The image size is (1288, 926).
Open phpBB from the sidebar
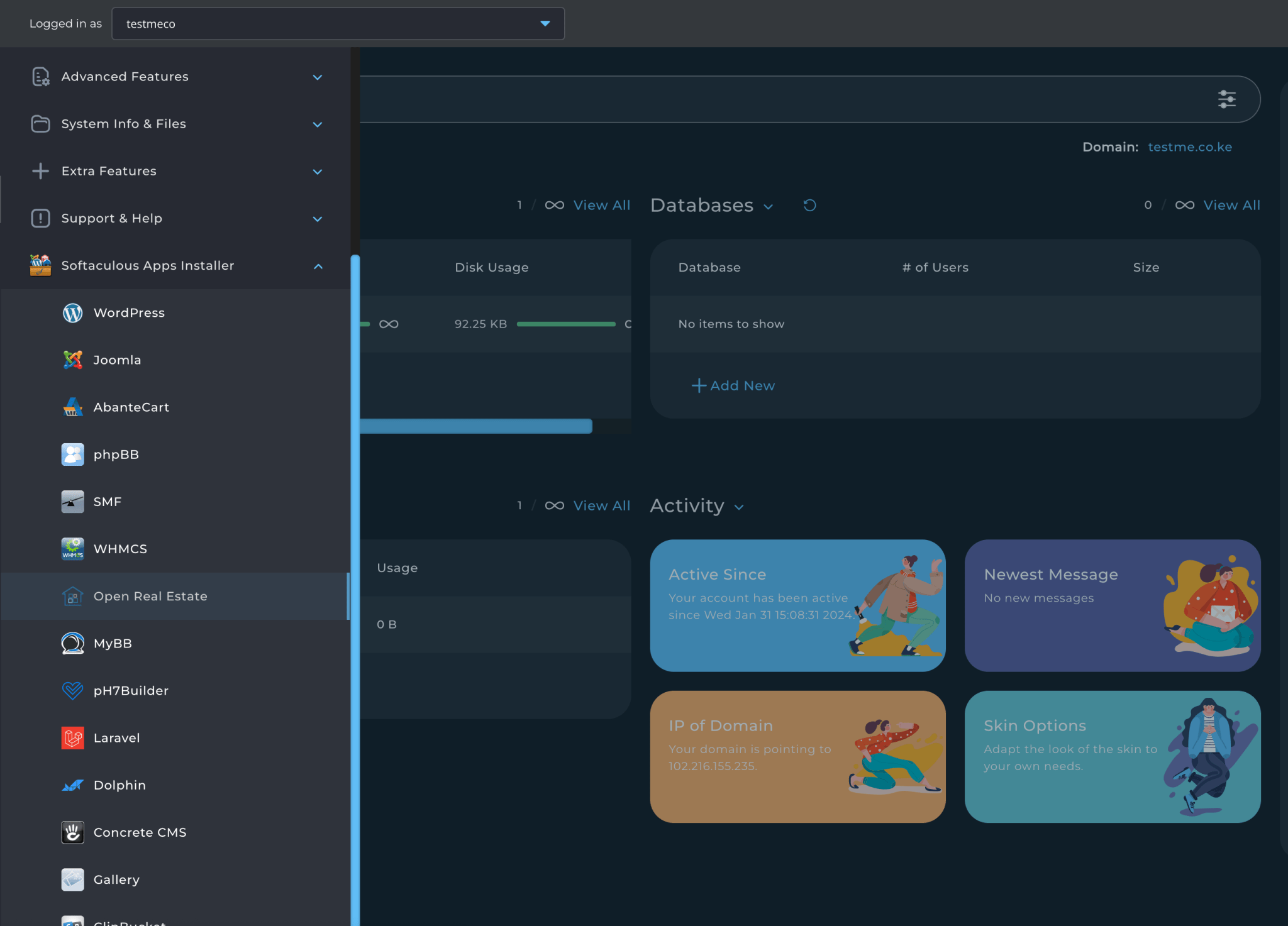tap(116, 455)
